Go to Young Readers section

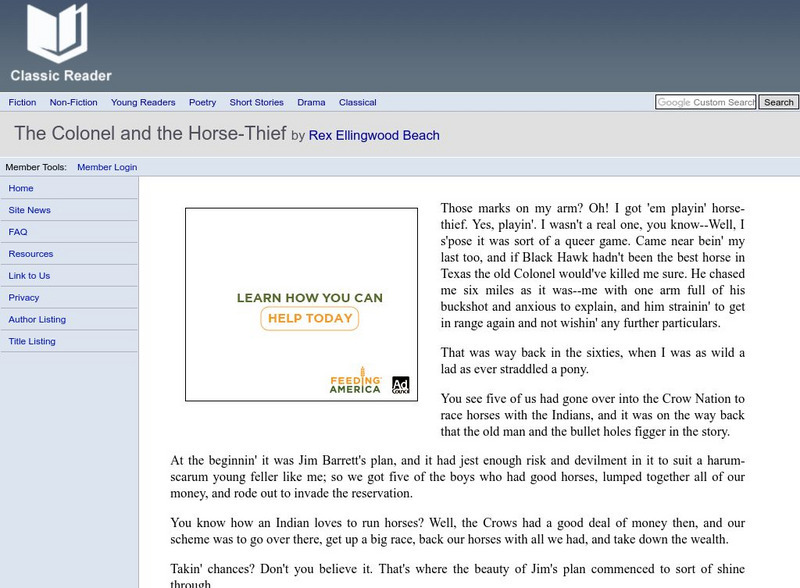[x=143, y=102]
